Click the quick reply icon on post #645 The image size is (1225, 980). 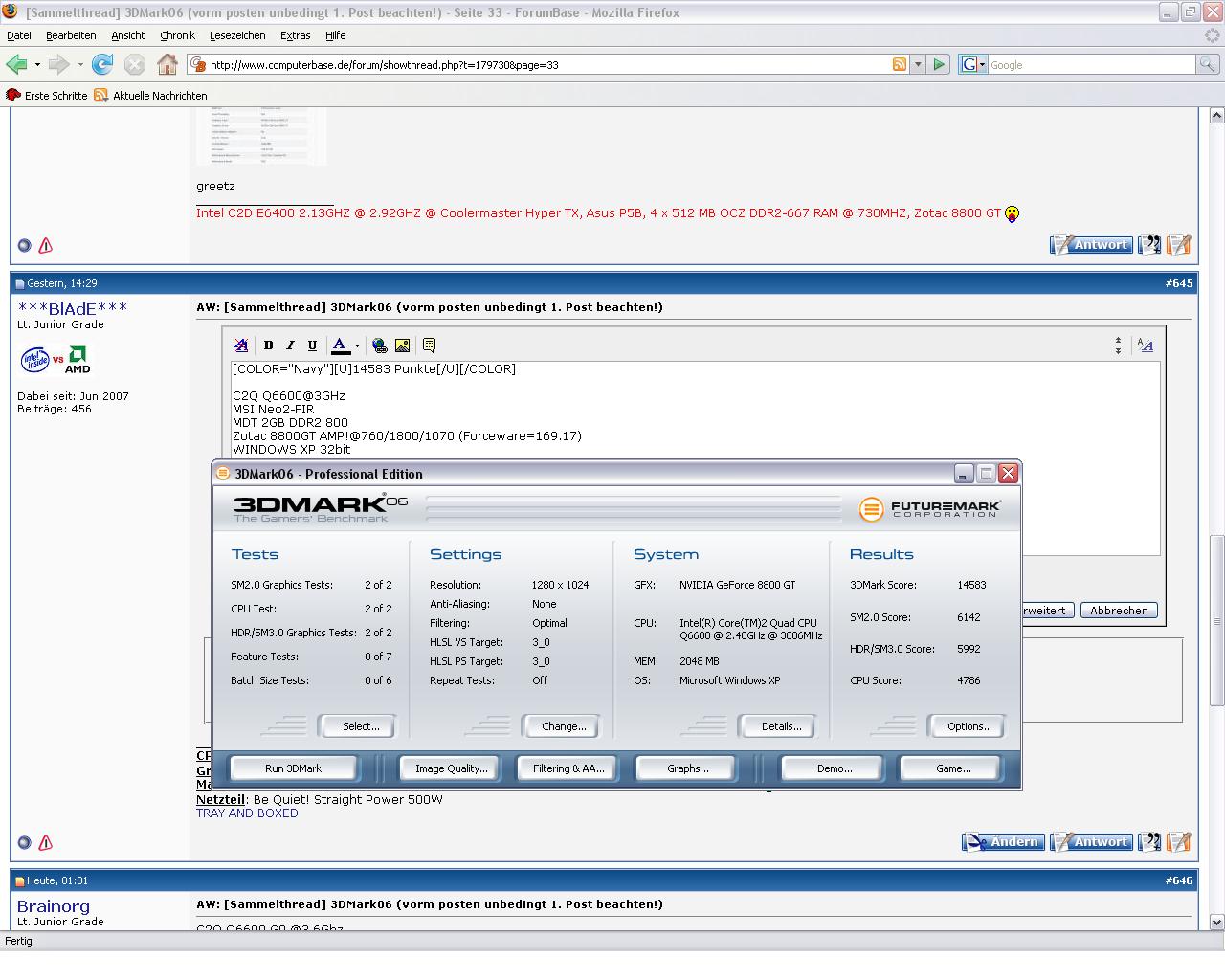[1179, 842]
